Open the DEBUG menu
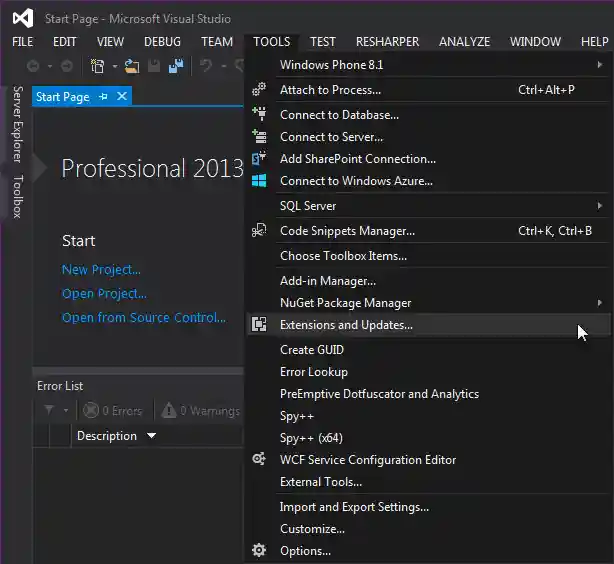 tap(162, 42)
